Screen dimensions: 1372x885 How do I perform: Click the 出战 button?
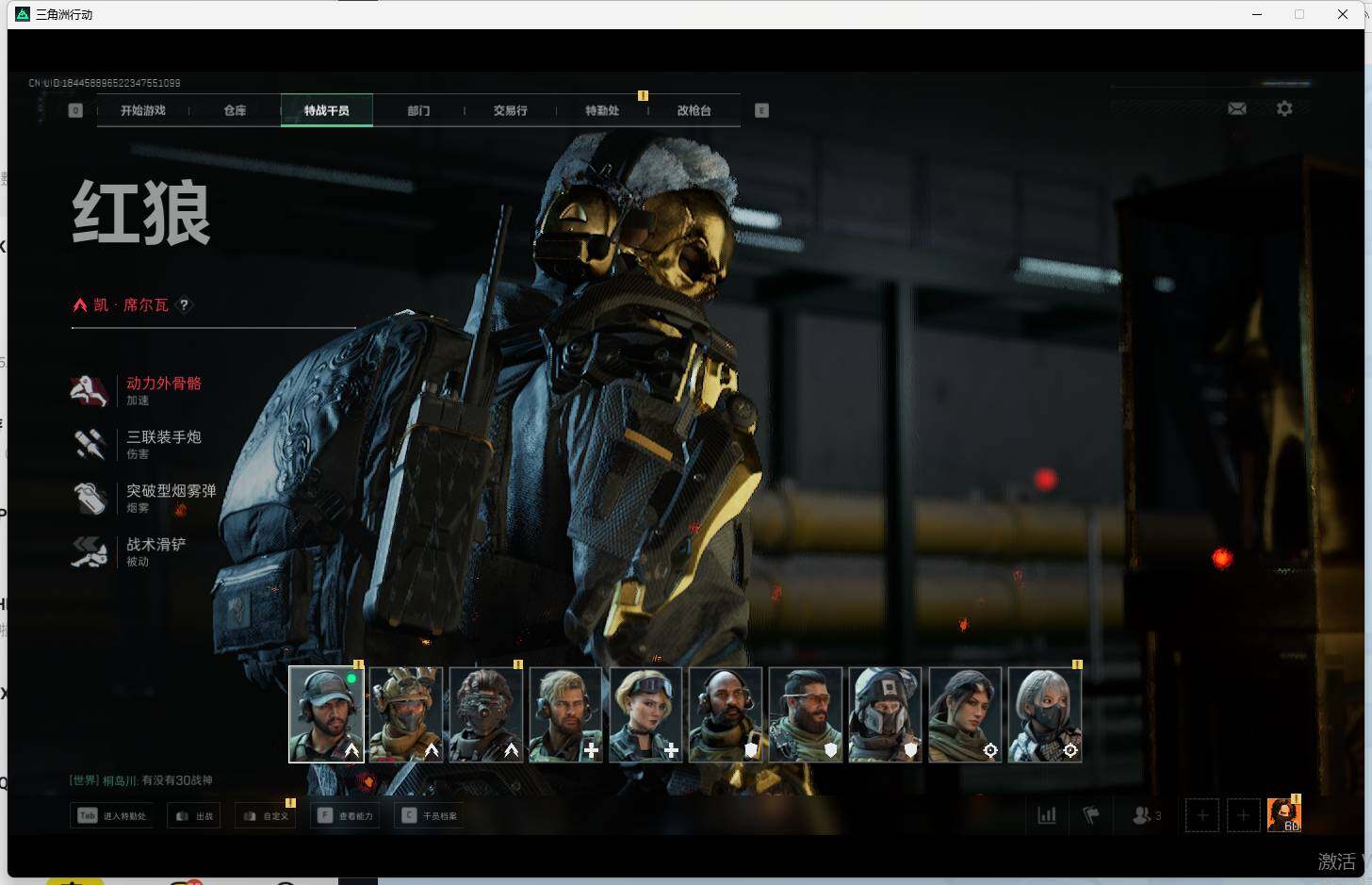(x=194, y=815)
